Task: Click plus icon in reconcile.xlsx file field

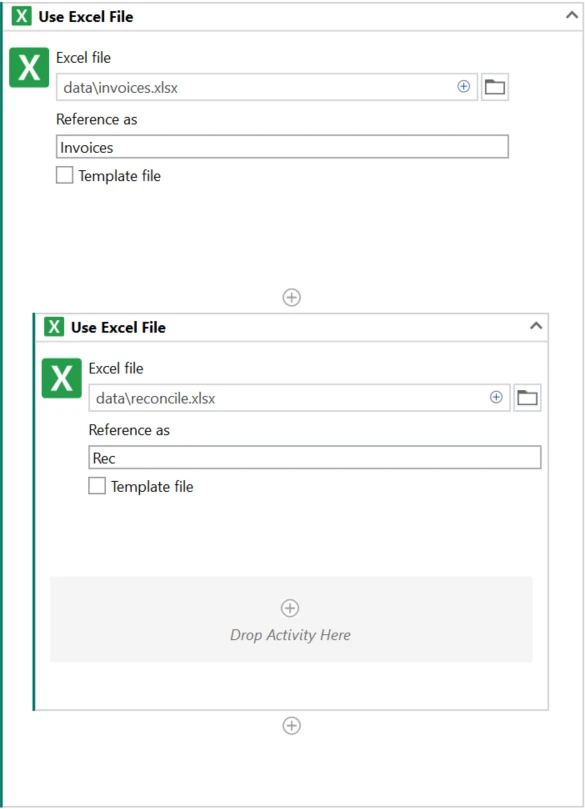Action: click(x=496, y=397)
